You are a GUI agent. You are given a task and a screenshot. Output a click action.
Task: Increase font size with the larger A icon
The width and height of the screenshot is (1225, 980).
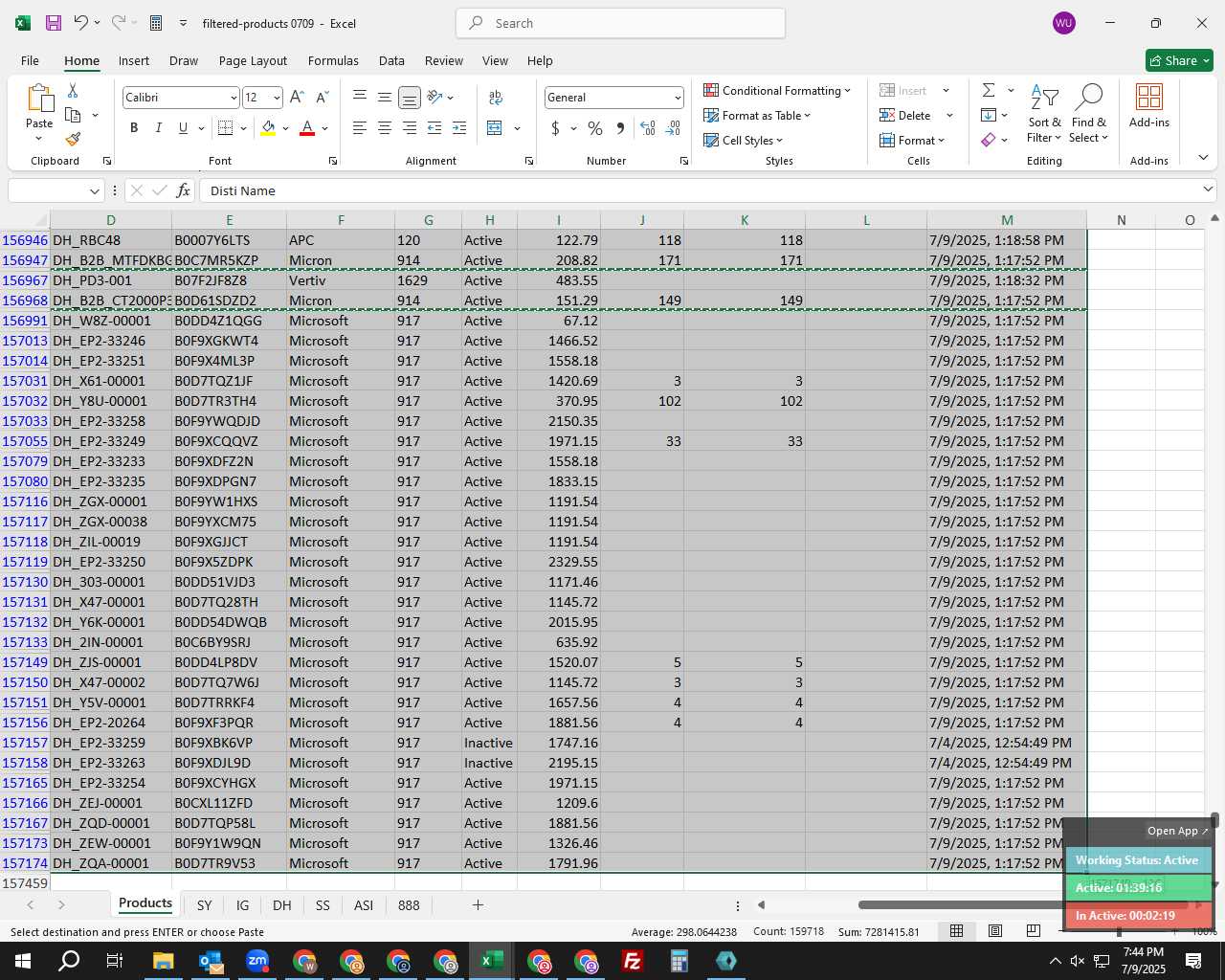(297, 97)
